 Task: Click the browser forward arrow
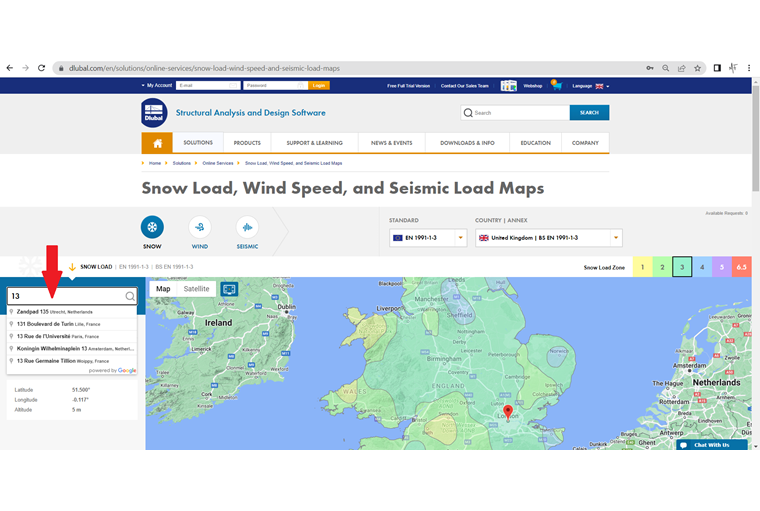(x=26, y=68)
